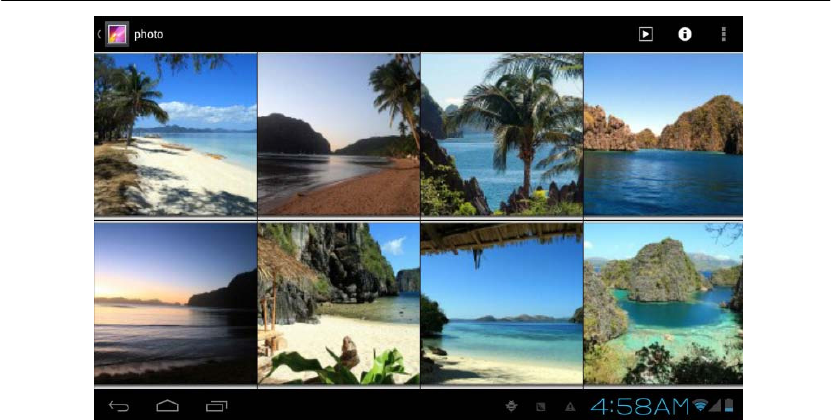Tap the warning triangle notification icon
The width and height of the screenshot is (831, 420).
pyautogui.click(x=570, y=407)
